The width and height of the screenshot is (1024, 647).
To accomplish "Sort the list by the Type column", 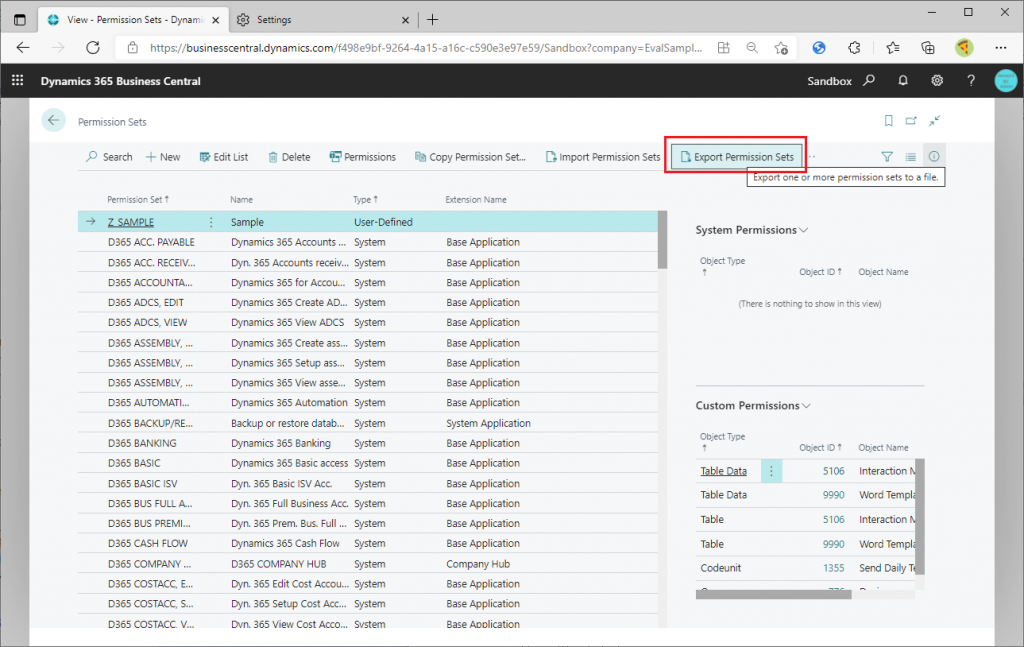I will 365,199.
